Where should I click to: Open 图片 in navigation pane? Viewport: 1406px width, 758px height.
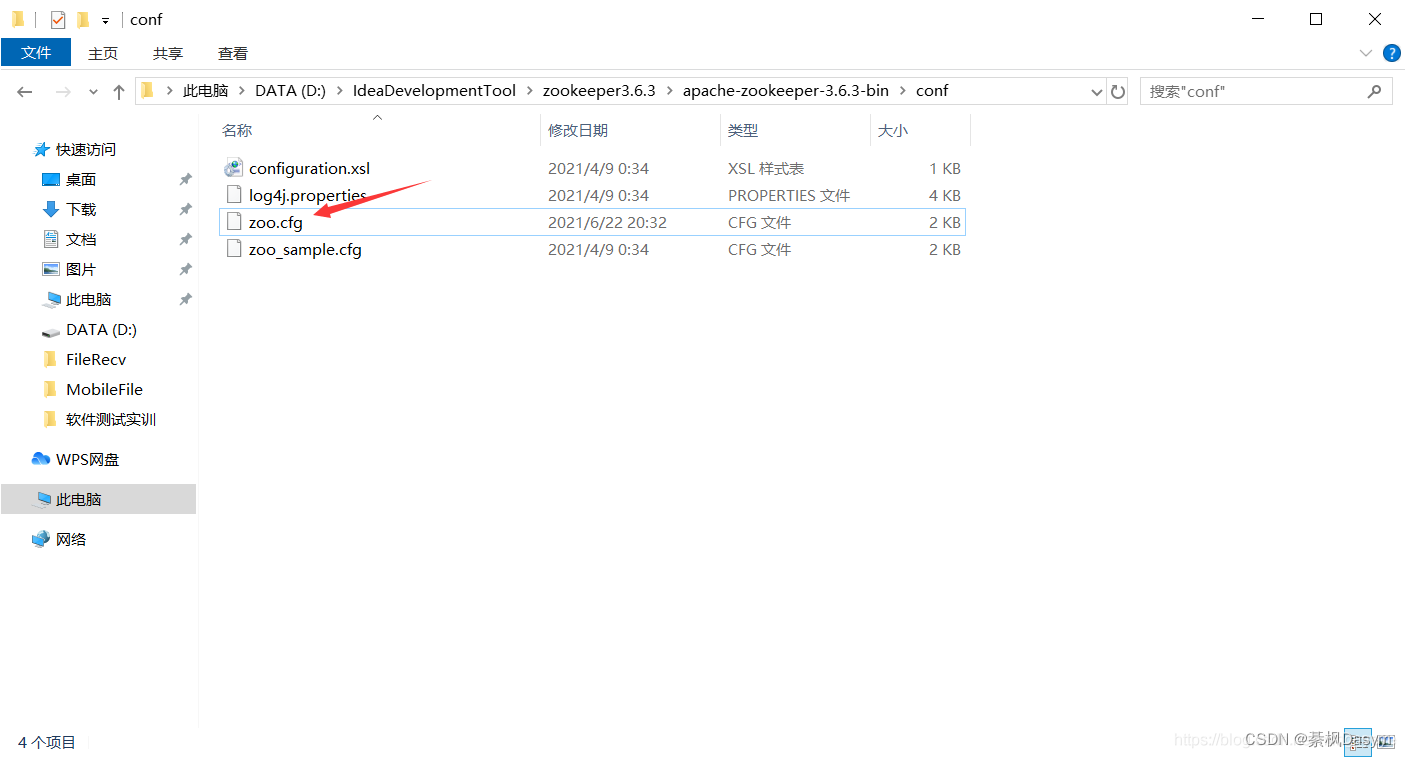(81, 269)
